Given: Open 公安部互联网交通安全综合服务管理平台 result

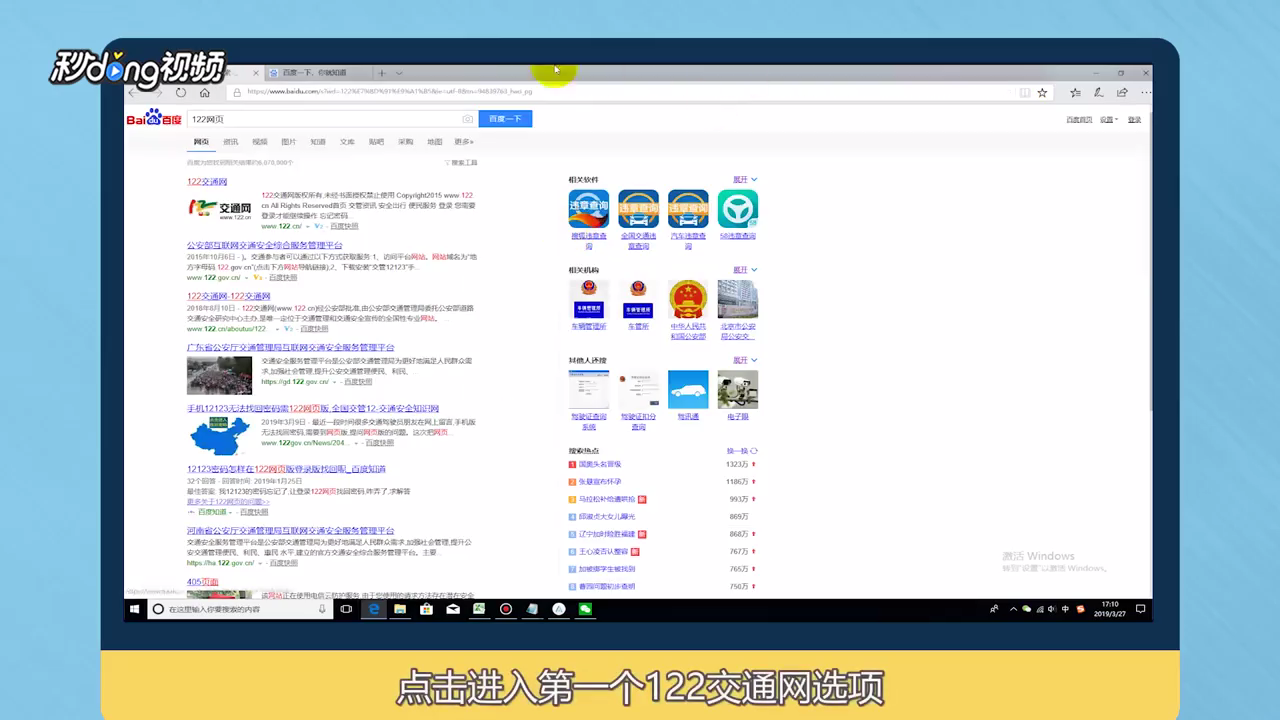Looking at the screenshot, I should pyautogui.click(x=264, y=245).
